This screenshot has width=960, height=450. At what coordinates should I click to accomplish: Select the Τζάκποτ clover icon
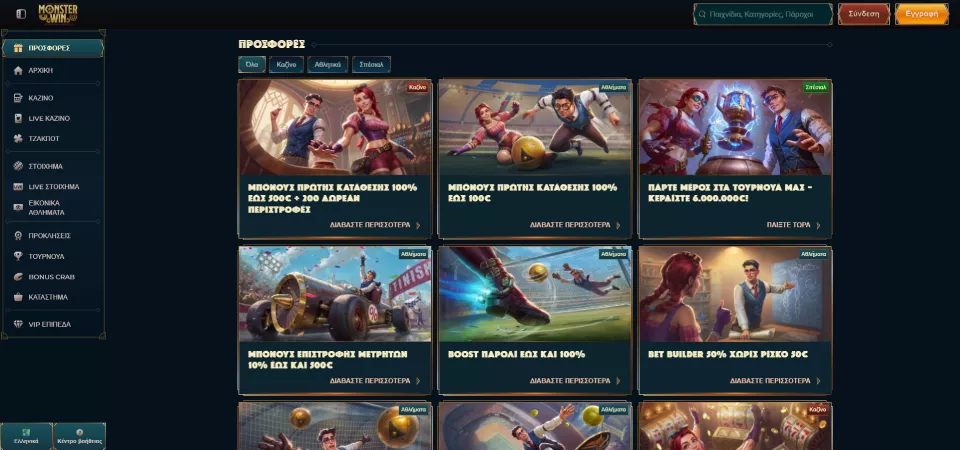click(x=18, y=138)
